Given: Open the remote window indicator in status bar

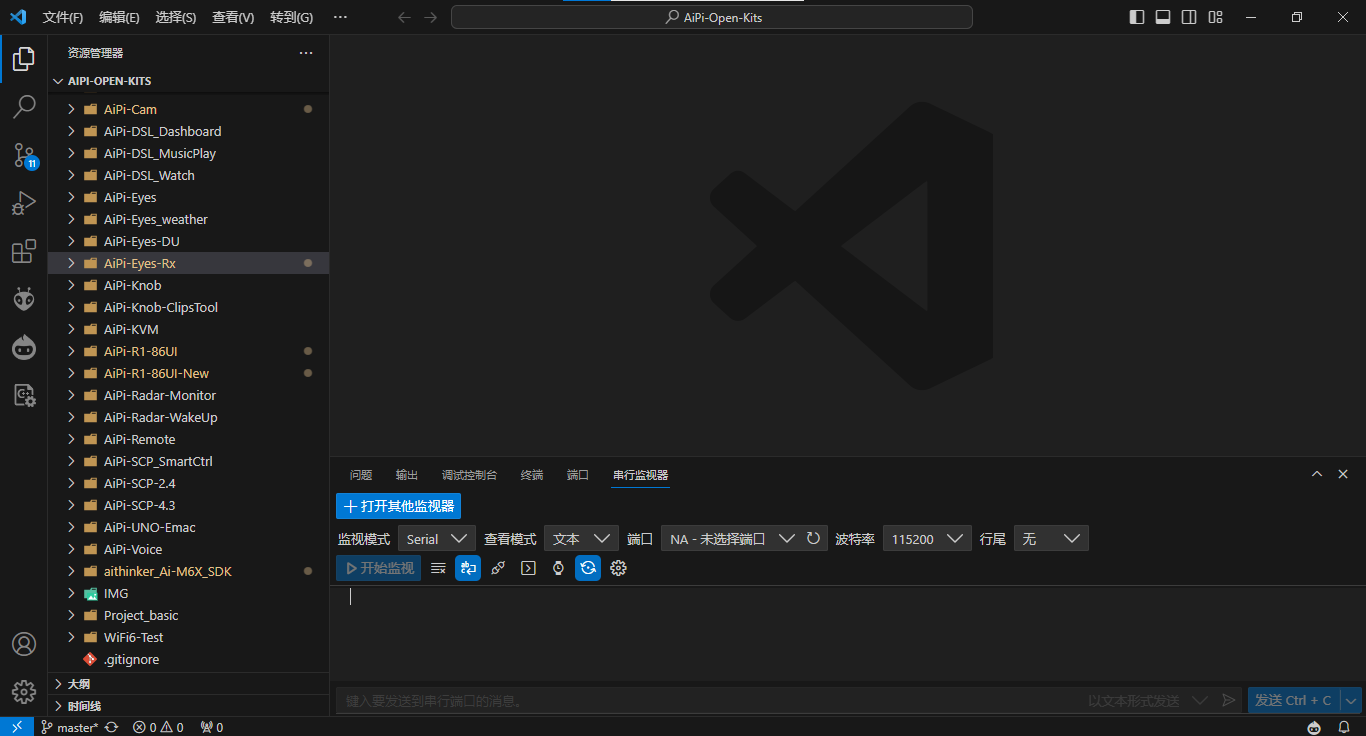Looking at the screenshot, I should [x=17, y=727].
